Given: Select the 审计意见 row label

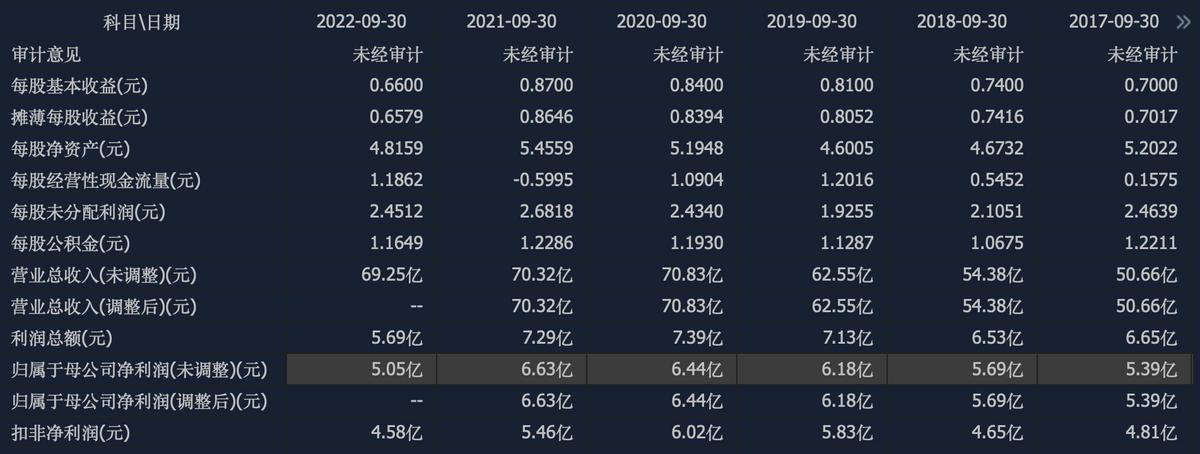Looking at the screenshot, I should click(x=45, y=54).
